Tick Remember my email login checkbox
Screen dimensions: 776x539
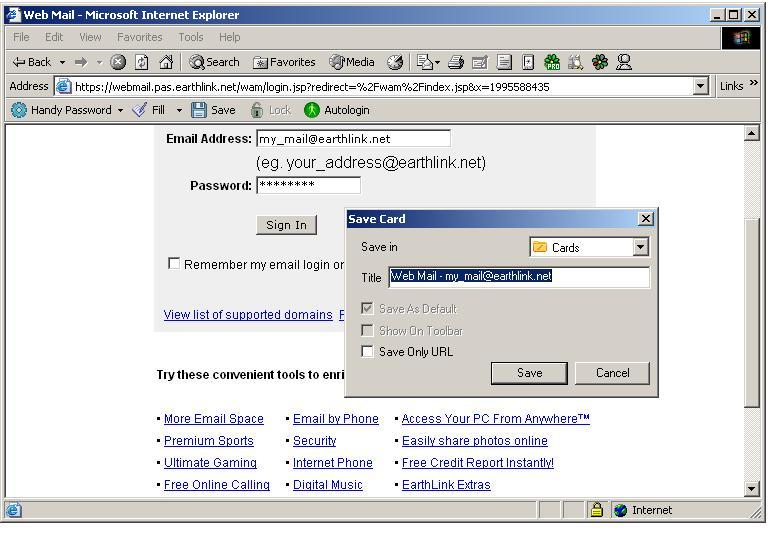coord(174,263)
